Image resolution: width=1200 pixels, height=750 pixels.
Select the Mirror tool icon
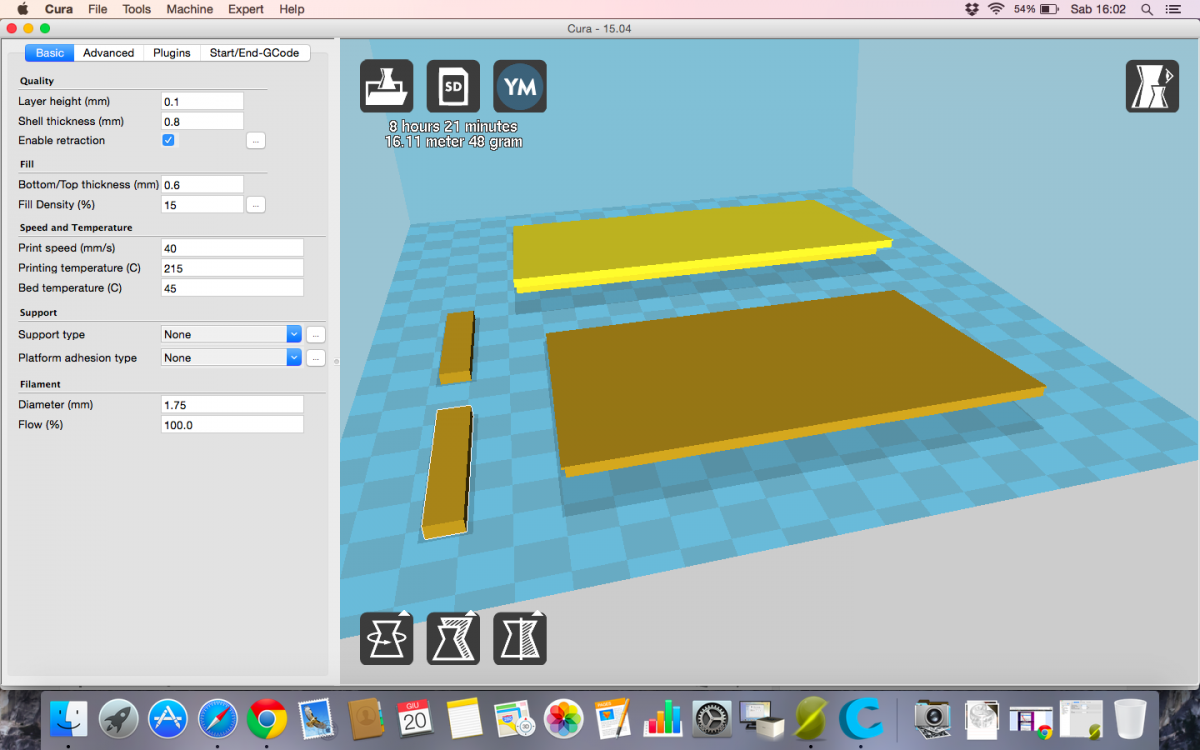point(520,638)
